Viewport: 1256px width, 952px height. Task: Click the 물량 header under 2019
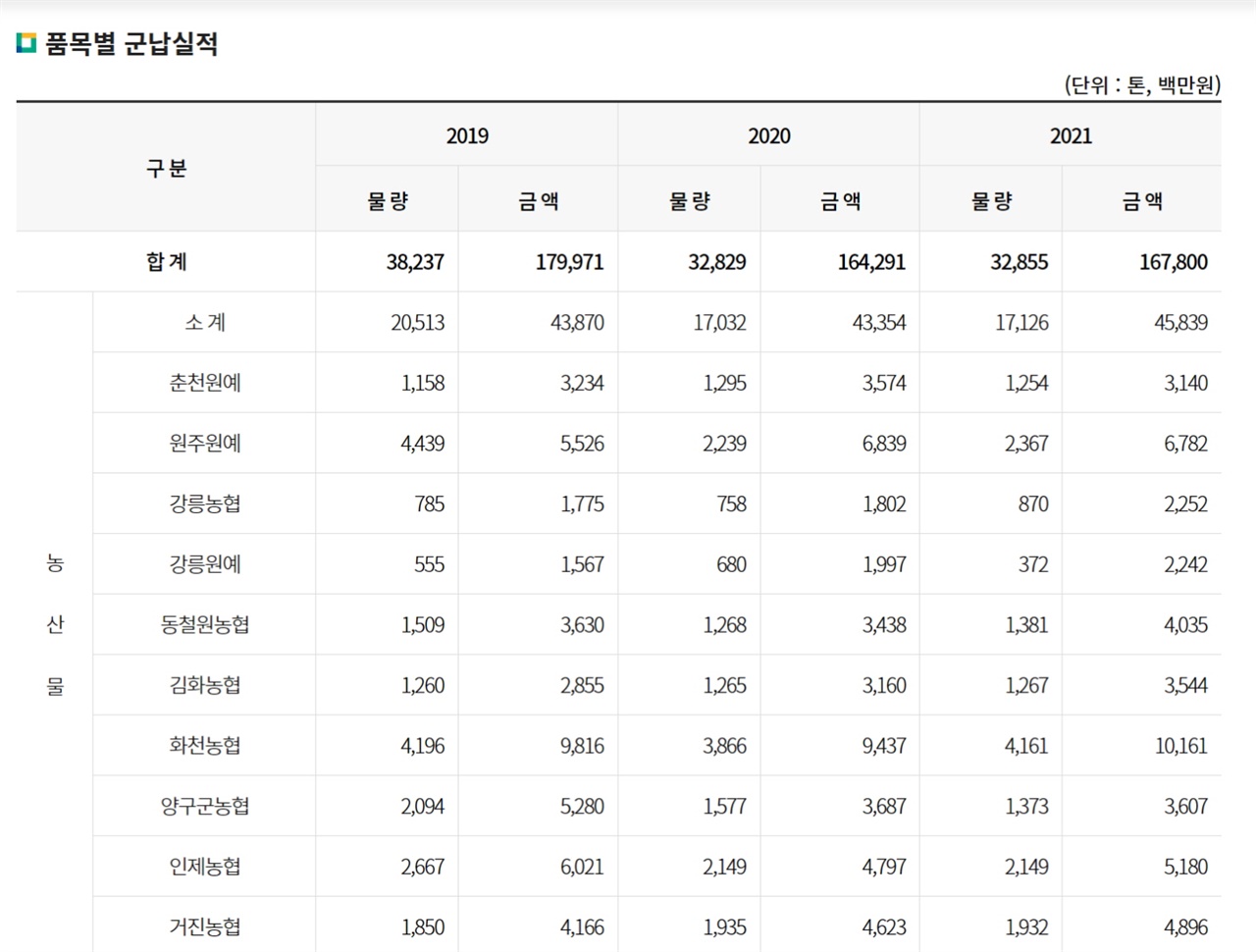(388, 201)
